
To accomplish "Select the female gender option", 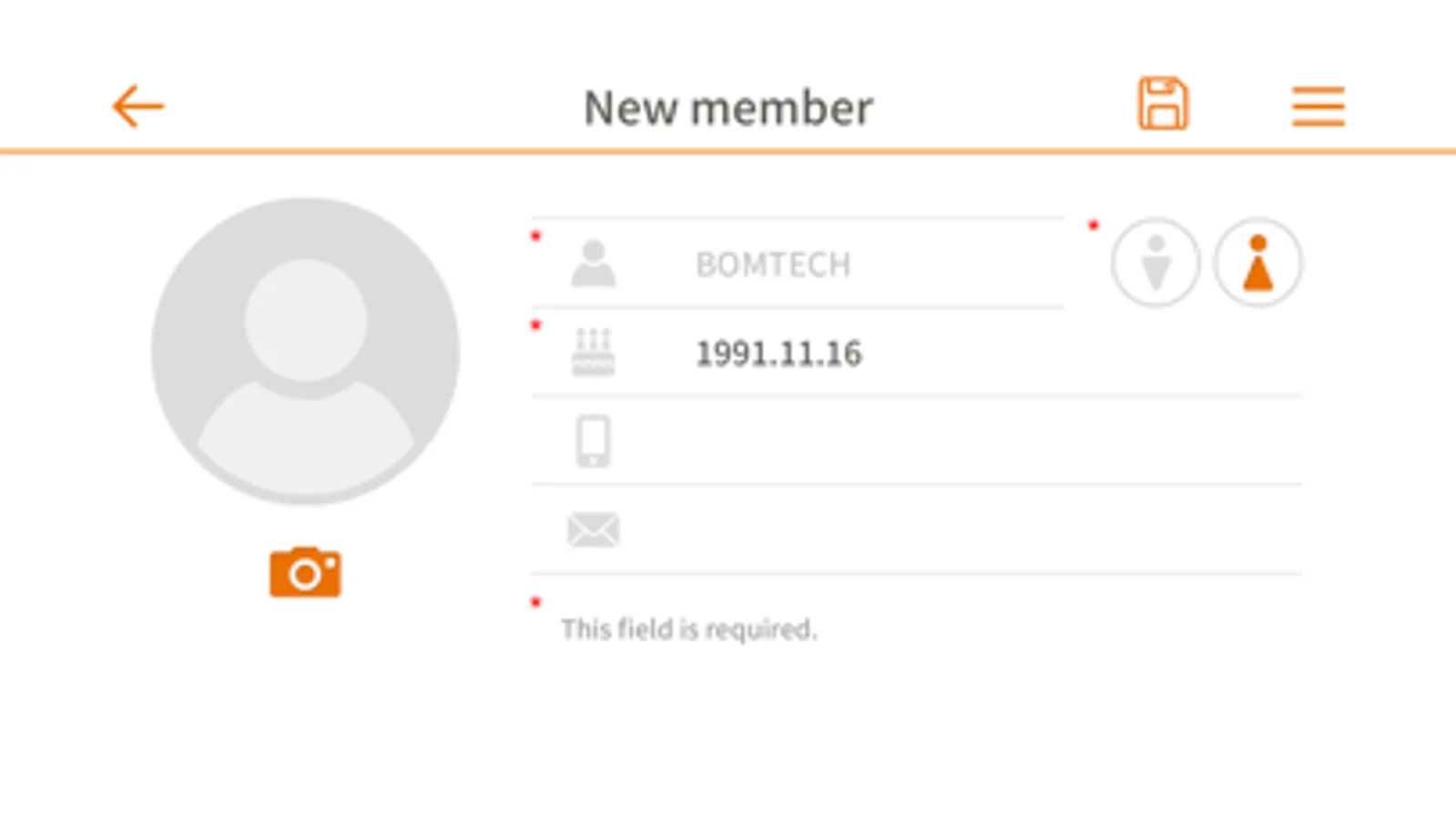I will click(x=1258, y=262).
